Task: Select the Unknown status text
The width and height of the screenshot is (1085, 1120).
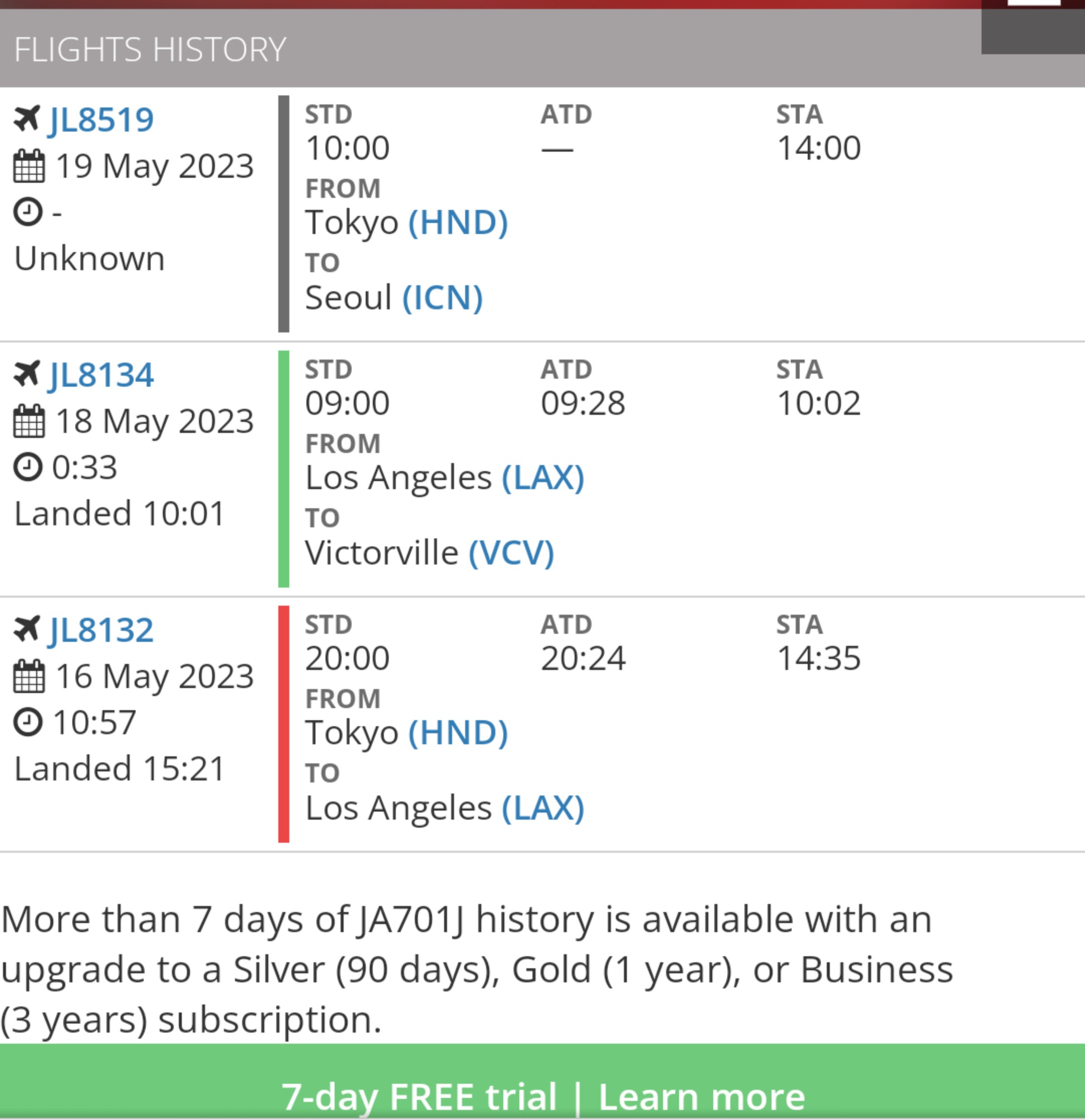Action: 90,258
